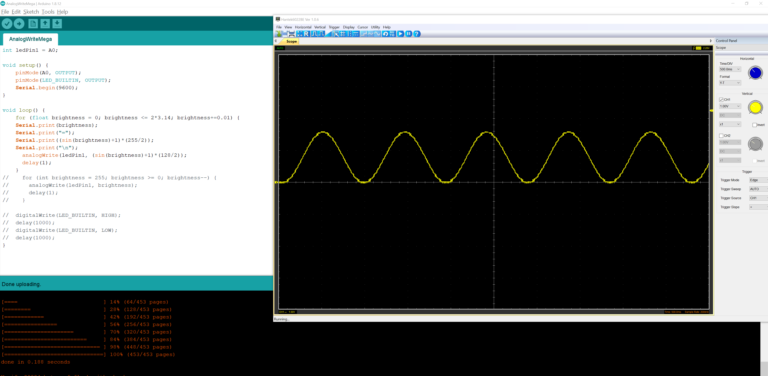Enable the CH2 channel checkbox
This screenshot has width=768, height=376.
click(x=721, y=136)
